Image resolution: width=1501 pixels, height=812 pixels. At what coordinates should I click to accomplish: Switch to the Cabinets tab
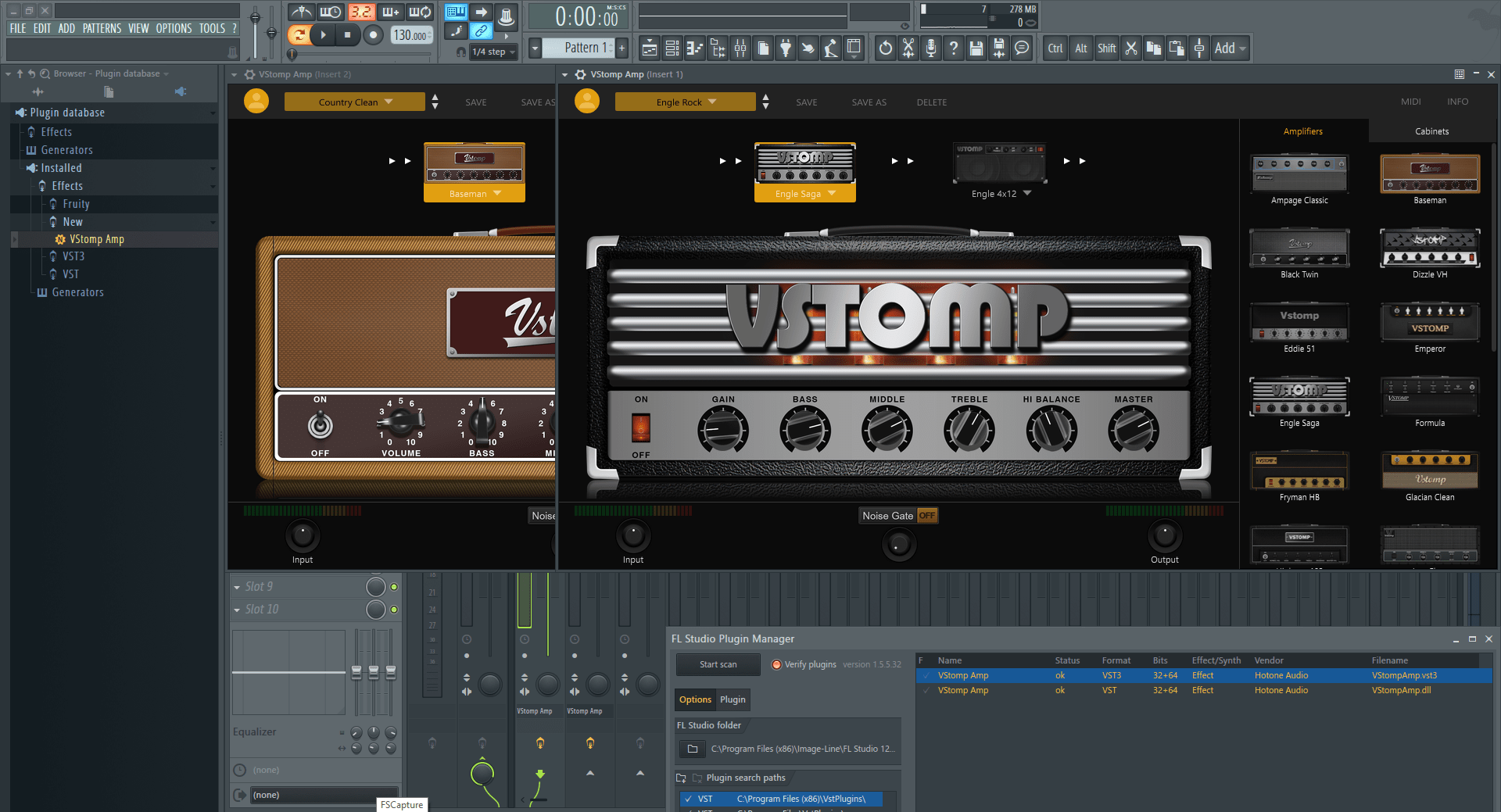[x=1431, y=131]
